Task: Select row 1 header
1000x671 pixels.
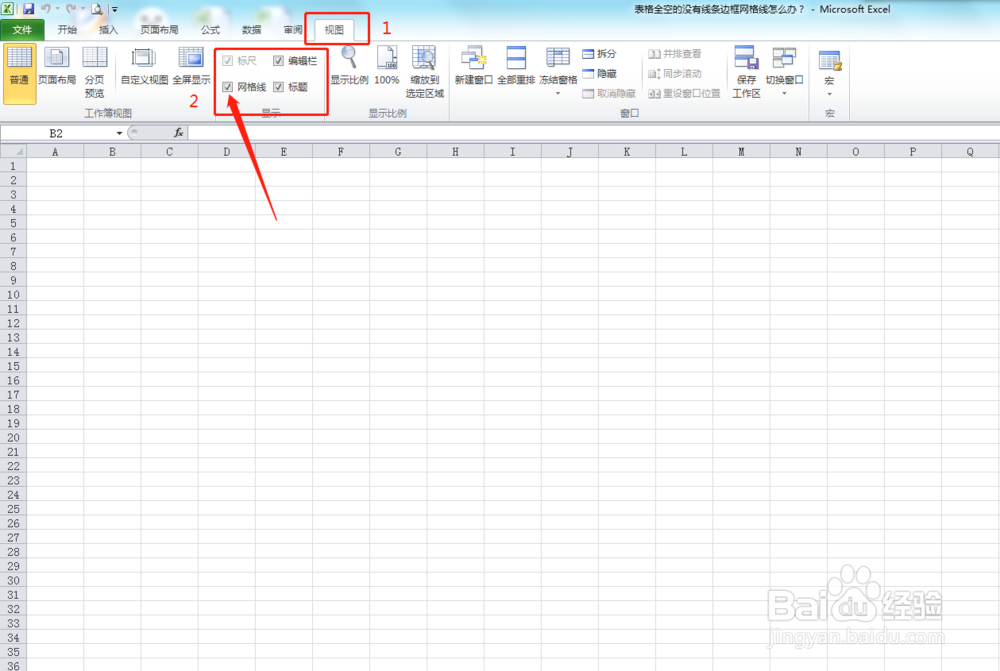Action: (x=13, y=166)
